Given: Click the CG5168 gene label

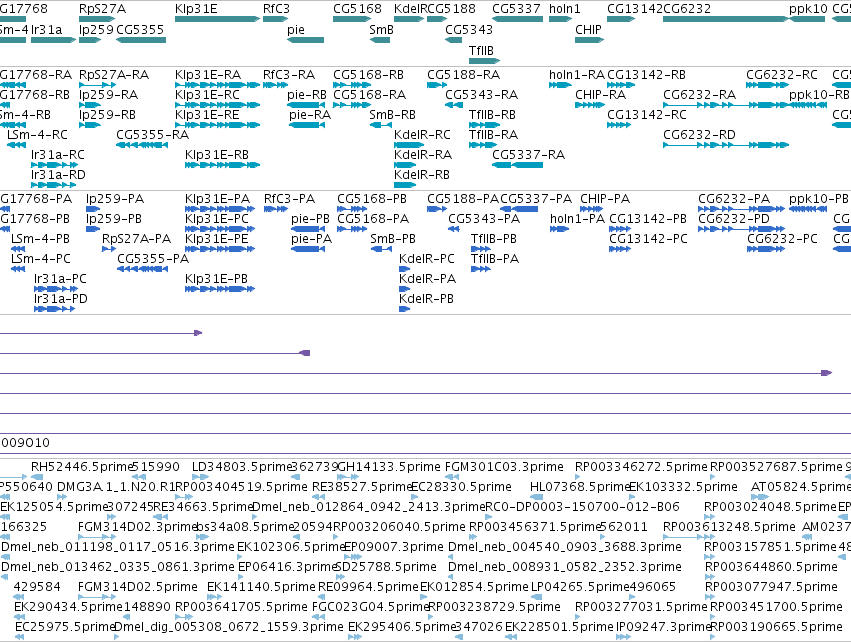Looking at the screenshot, I should [x=357, y=9].
